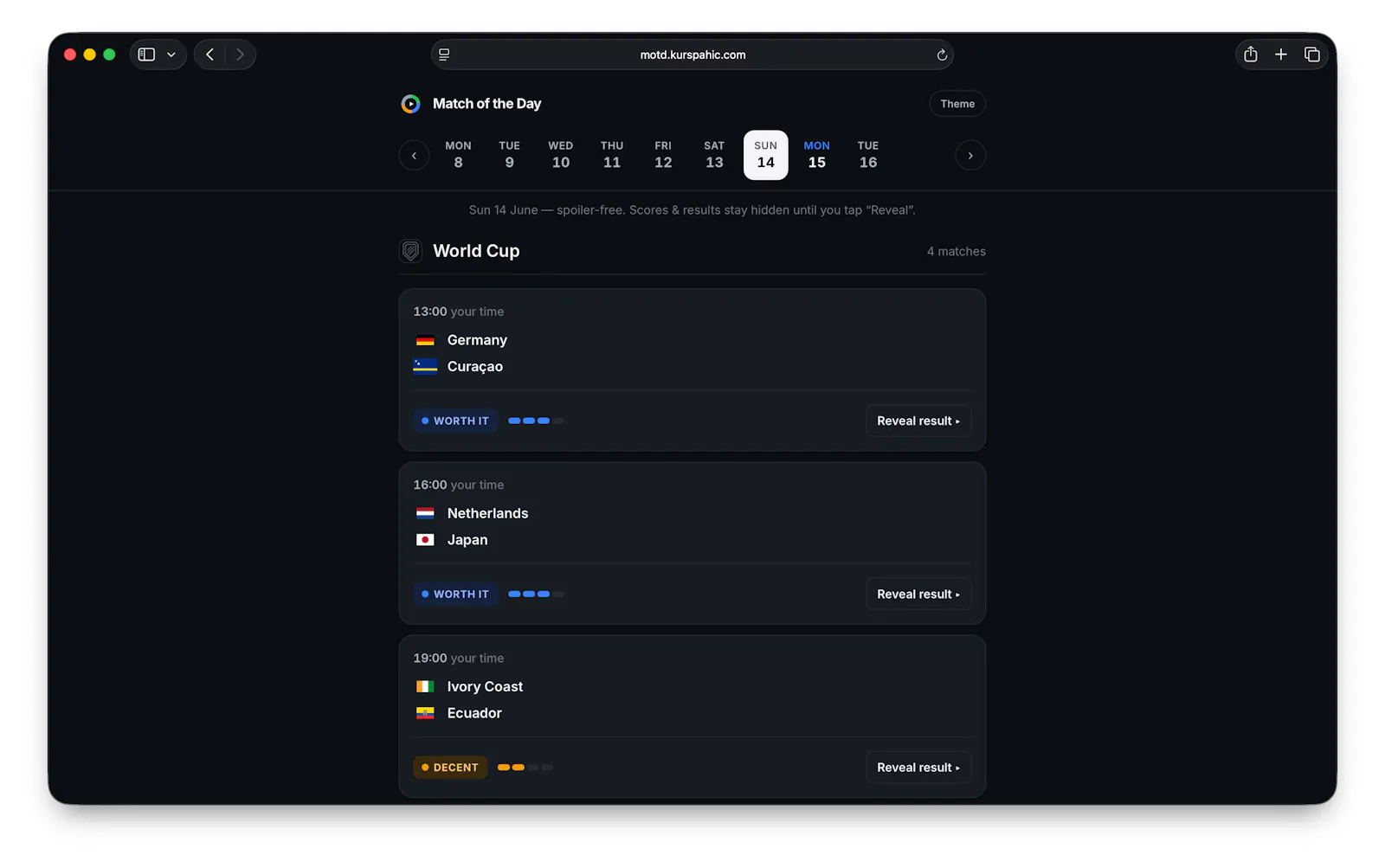Viewport: 1385px width, 868px height.
Task: Click the World Cup competition heading
Action: tap(476, 251)
